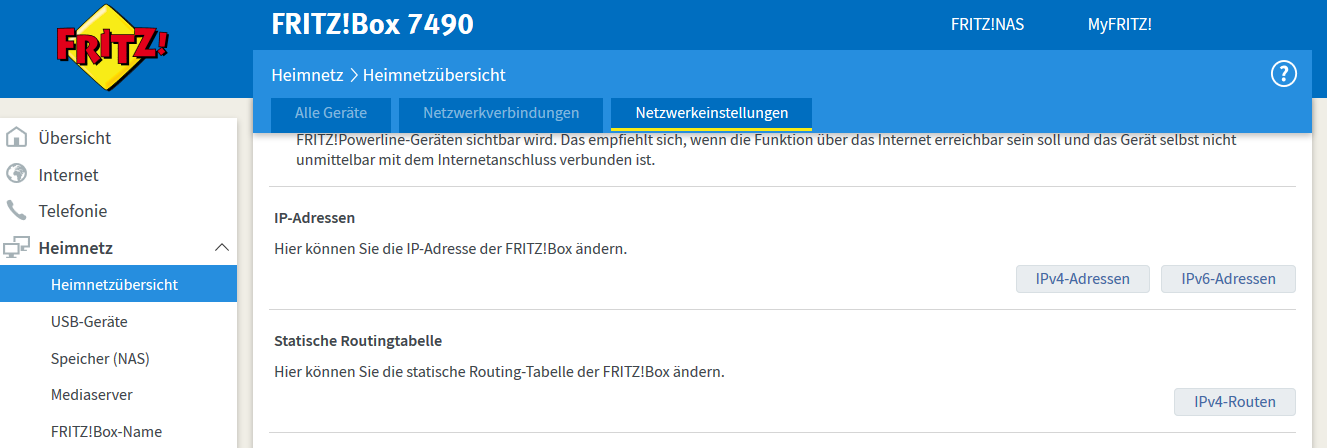Select FRITZ!Box-Name in sidebar
The width and height of the screenshot is (1327, 448).
click(106, 432)
